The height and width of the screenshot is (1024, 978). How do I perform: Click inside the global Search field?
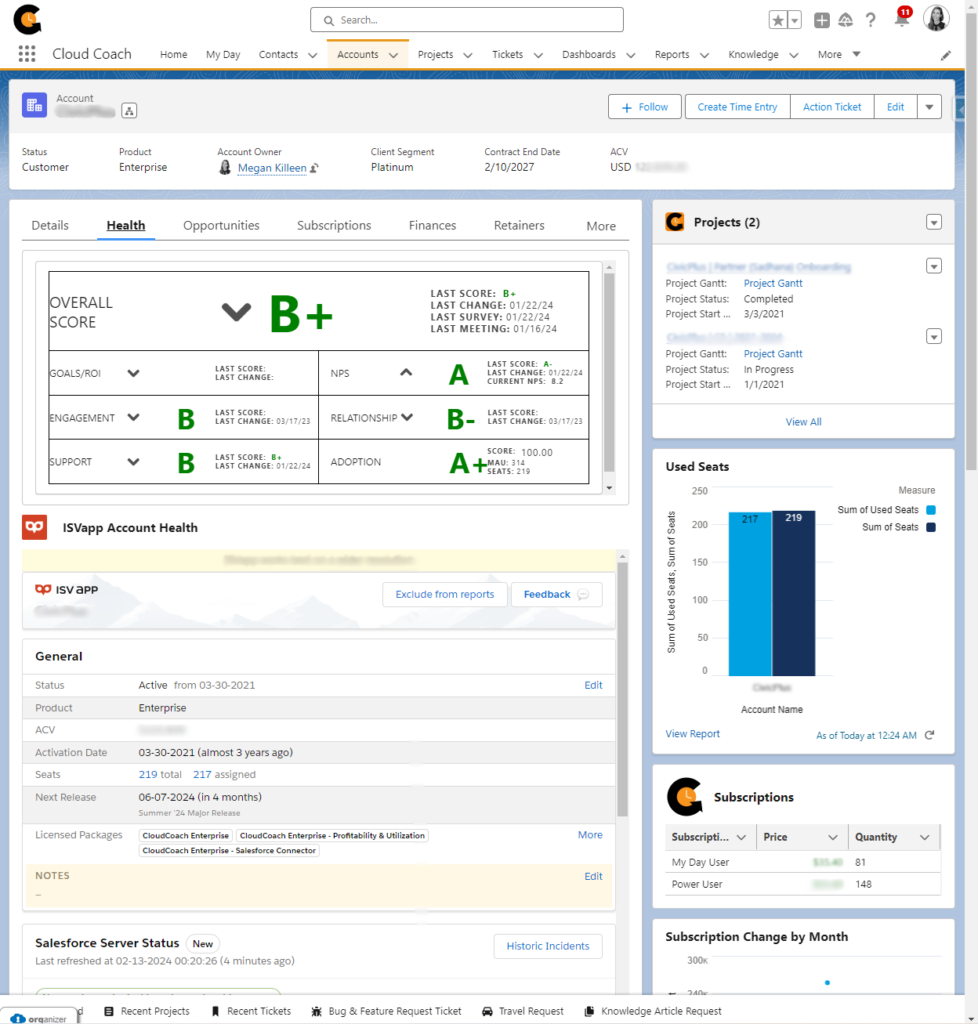466,19
